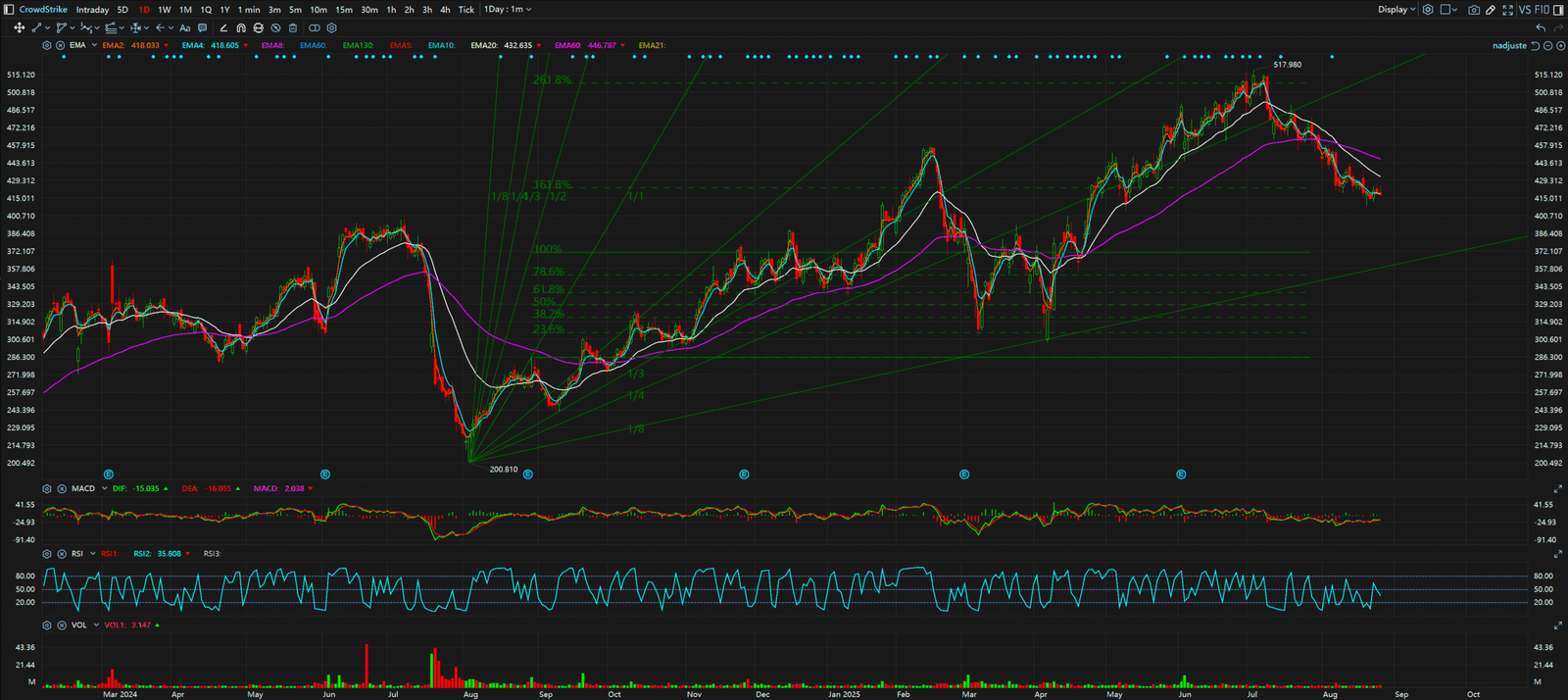Image resolution: width=1568 pixels, height=700 pixels.
Task: Toggle the left sidebar panel icon
Action: tap(9, 10)
